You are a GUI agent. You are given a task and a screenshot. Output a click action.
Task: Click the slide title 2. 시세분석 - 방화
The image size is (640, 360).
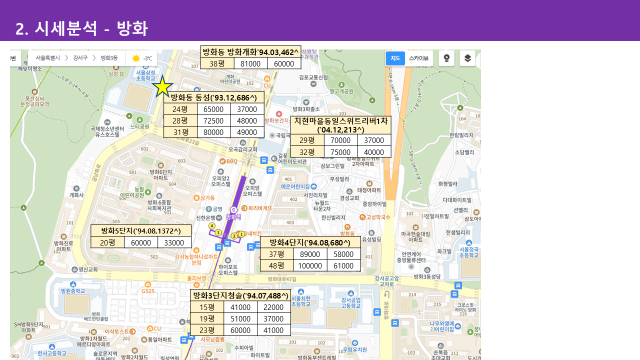coord(82,29)
